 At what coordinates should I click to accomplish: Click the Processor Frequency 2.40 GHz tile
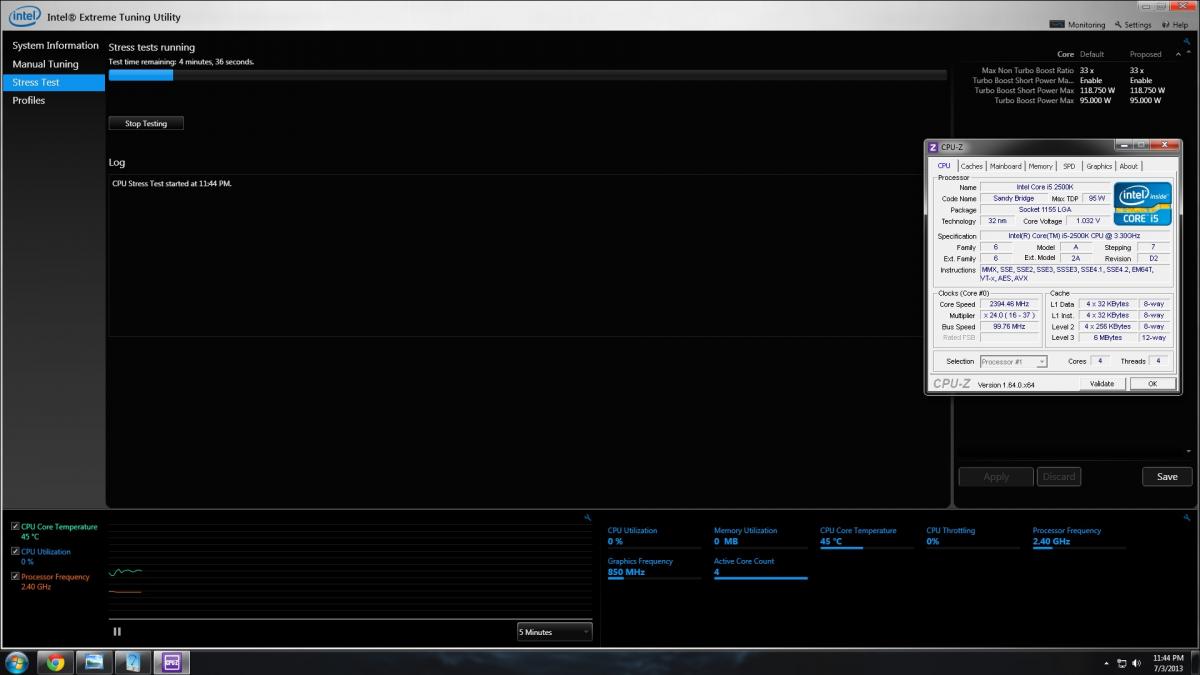click(1079, 537)
